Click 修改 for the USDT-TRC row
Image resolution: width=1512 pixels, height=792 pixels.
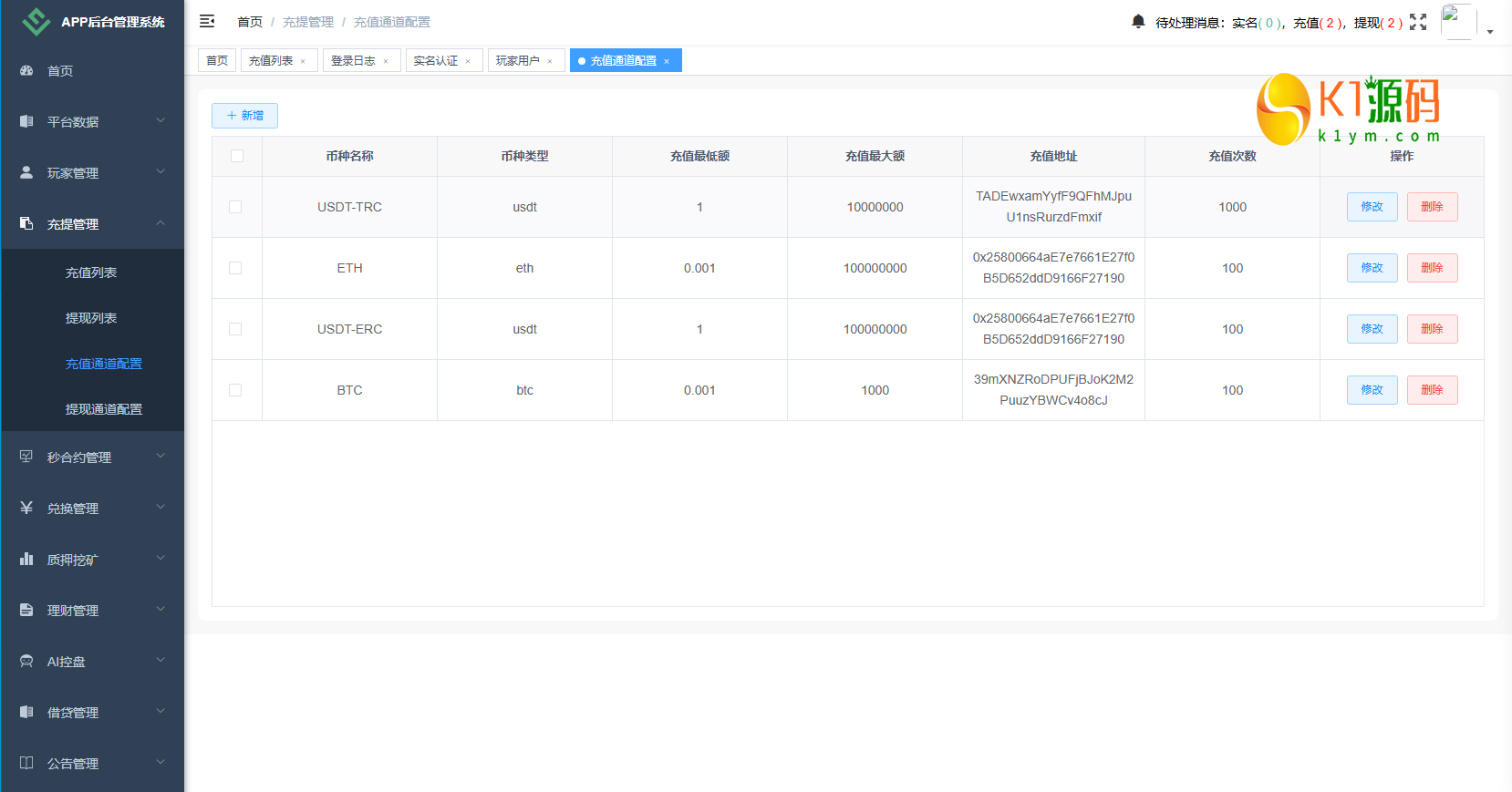pyautogui.click(x=1372, y=207)
